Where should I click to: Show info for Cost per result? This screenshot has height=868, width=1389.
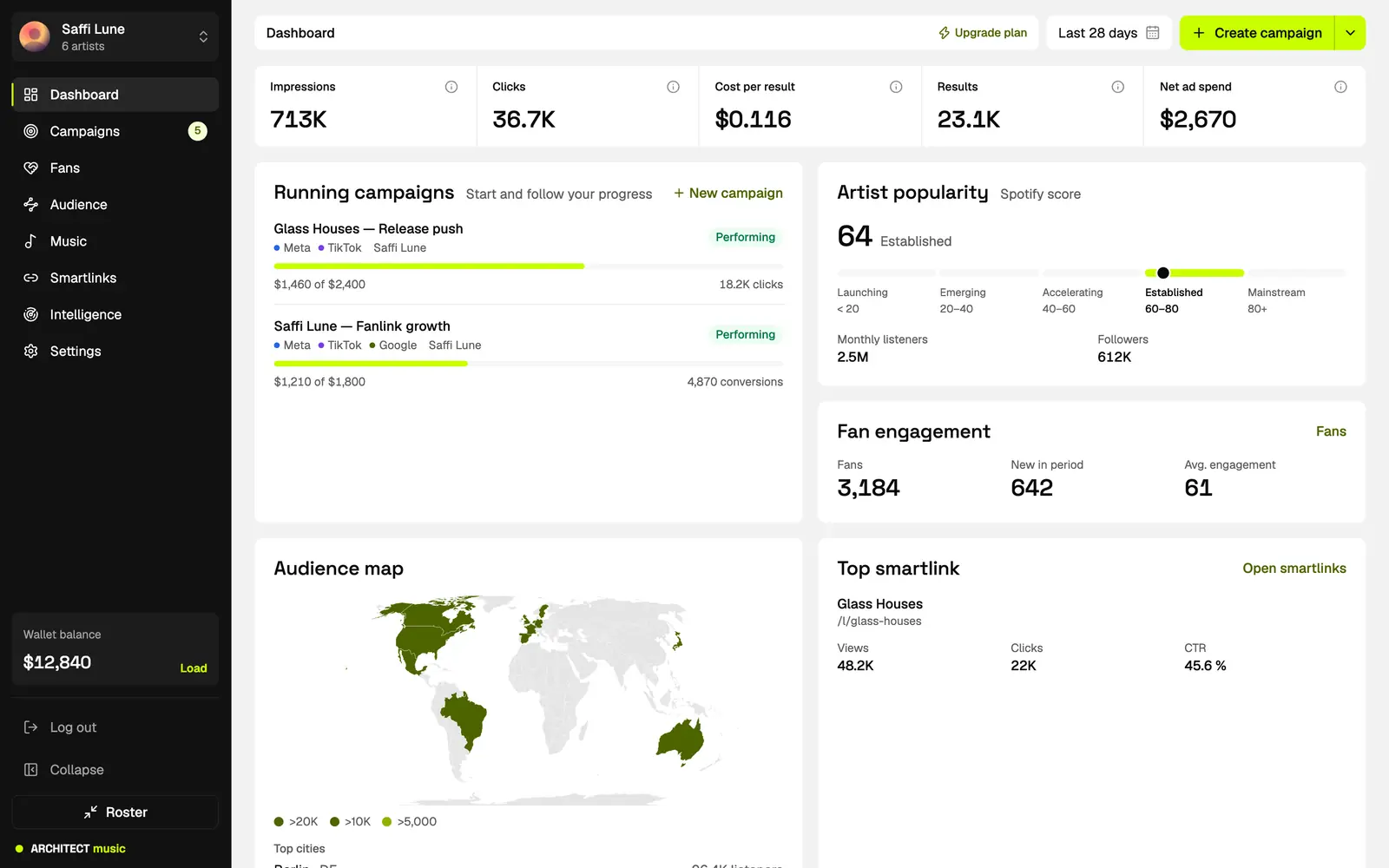[896, 87]
